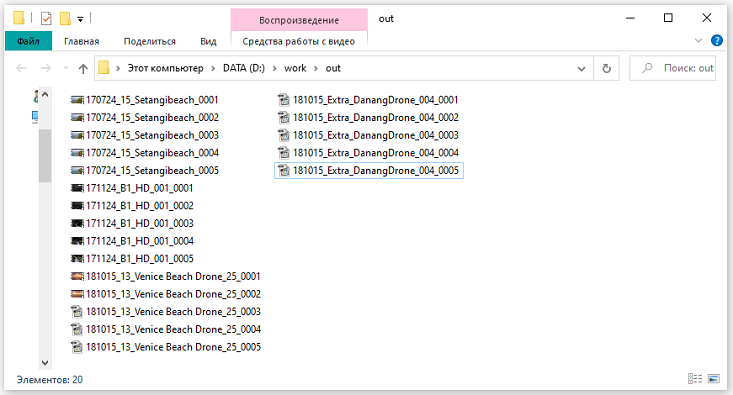Click the folder icon in the title bar
Viewport: 733px width, 395px height.
pyautogui.click(x=18, y=18)
